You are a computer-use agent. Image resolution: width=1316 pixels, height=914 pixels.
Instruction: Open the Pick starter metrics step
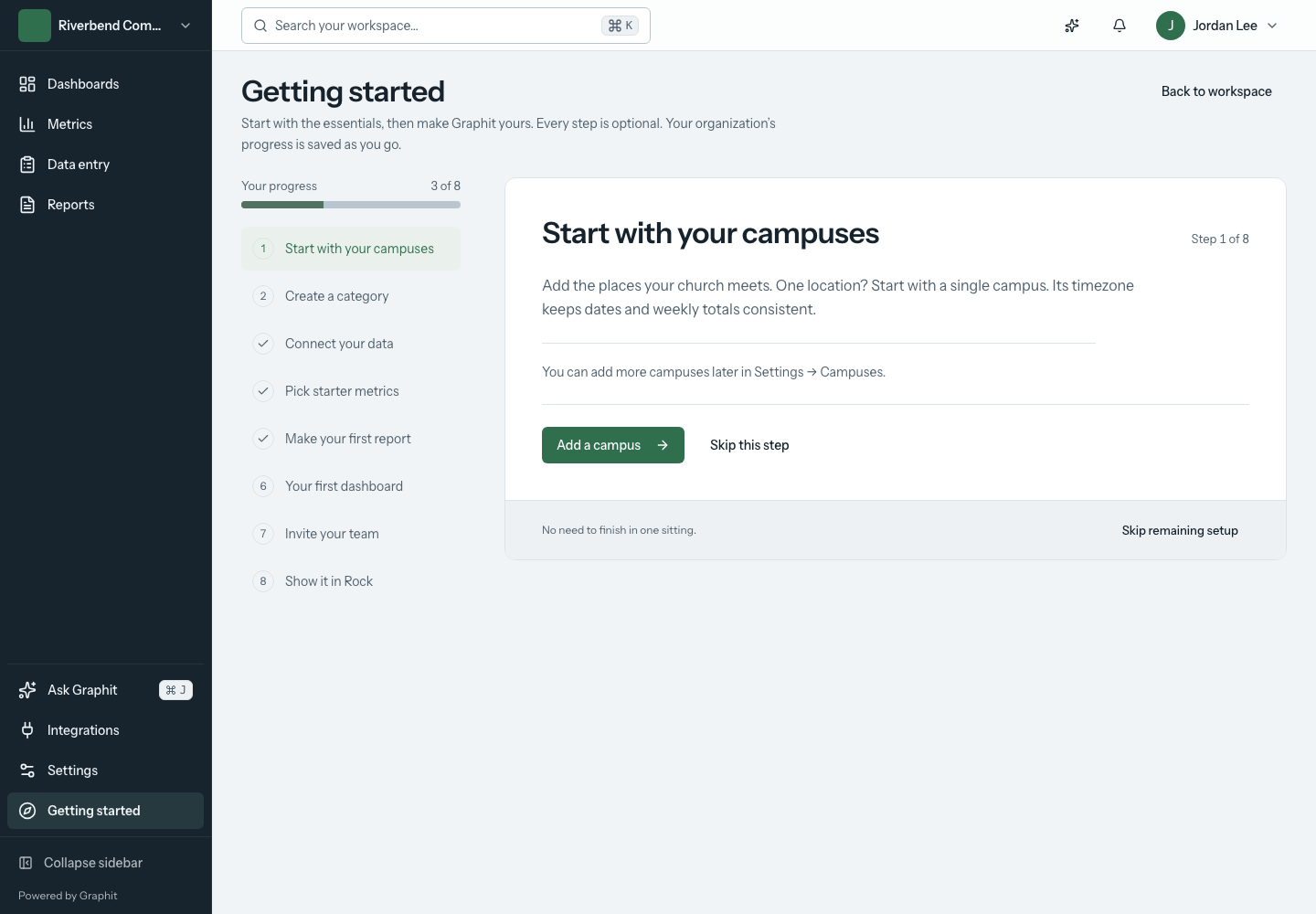(x=351, y=391)
